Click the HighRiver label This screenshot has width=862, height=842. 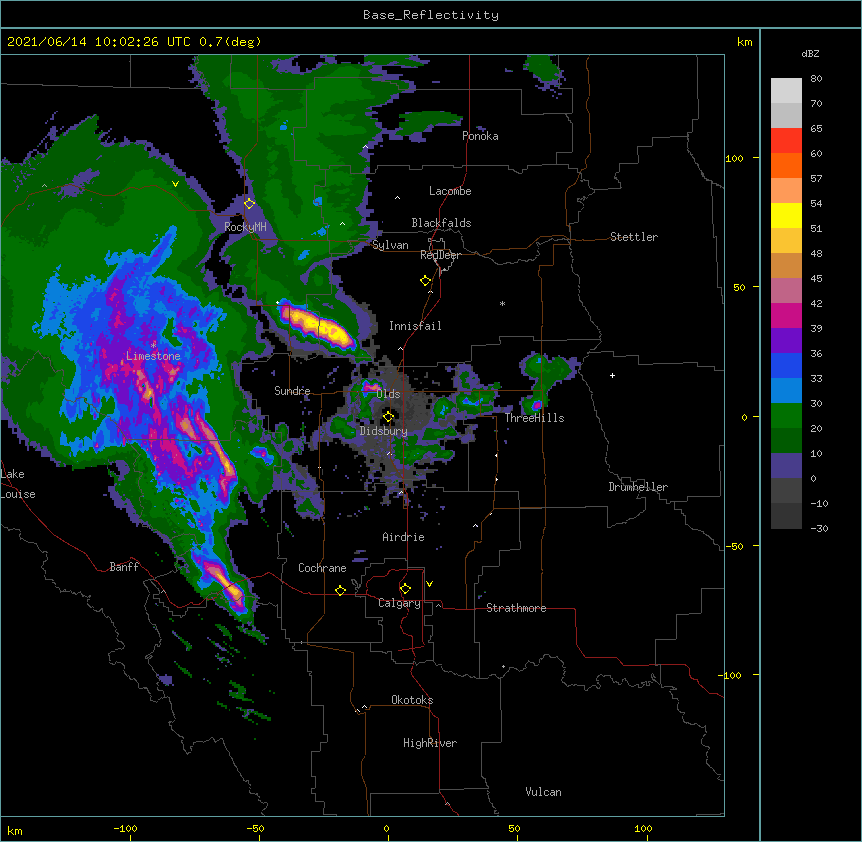[x=430, y=743]
